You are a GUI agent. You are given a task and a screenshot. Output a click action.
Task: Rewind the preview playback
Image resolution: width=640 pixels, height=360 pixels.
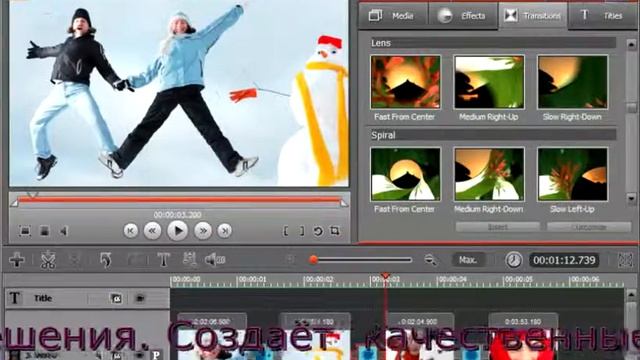click(x=152, y=231)
